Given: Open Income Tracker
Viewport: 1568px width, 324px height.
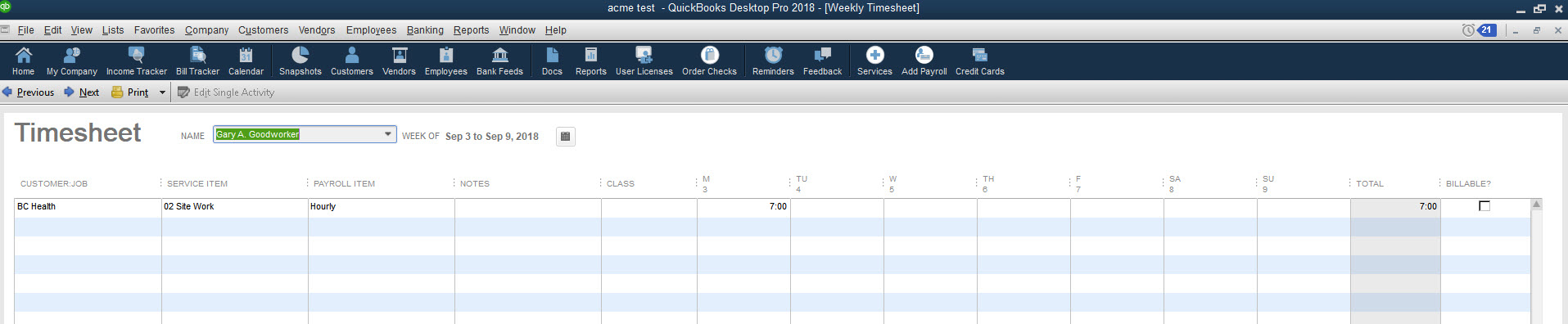Looking at the screenshot, I should click(137, 61).
